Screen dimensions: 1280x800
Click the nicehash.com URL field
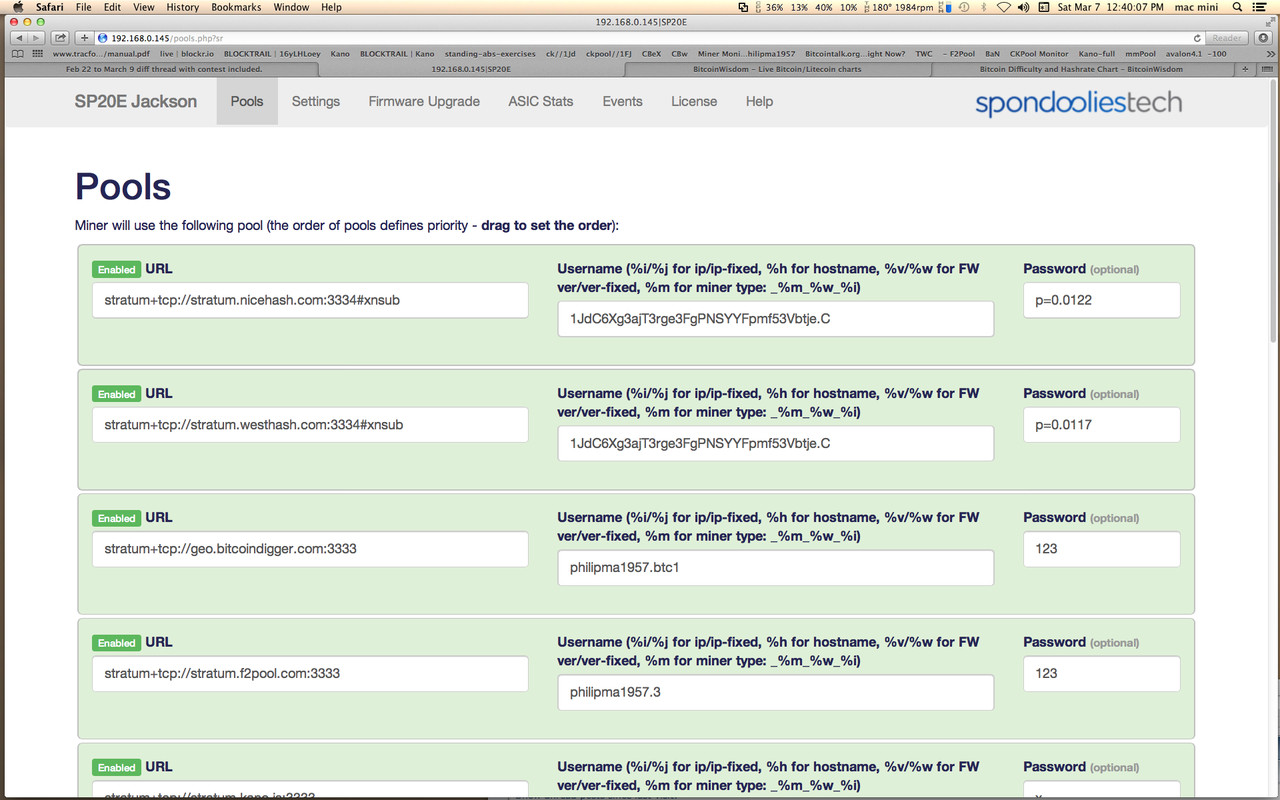(310, 300)
